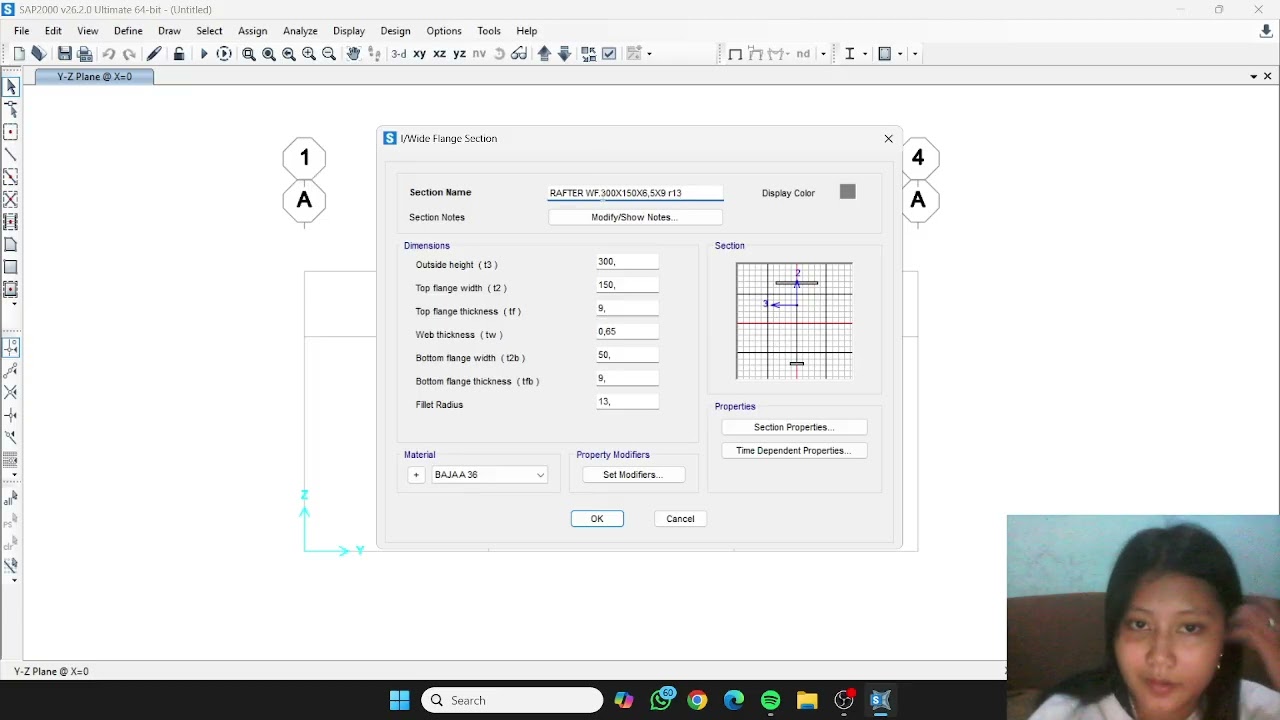Toggle the Object Shrink icon
The width and height of the screenshot is (1280, 720).
589,54
